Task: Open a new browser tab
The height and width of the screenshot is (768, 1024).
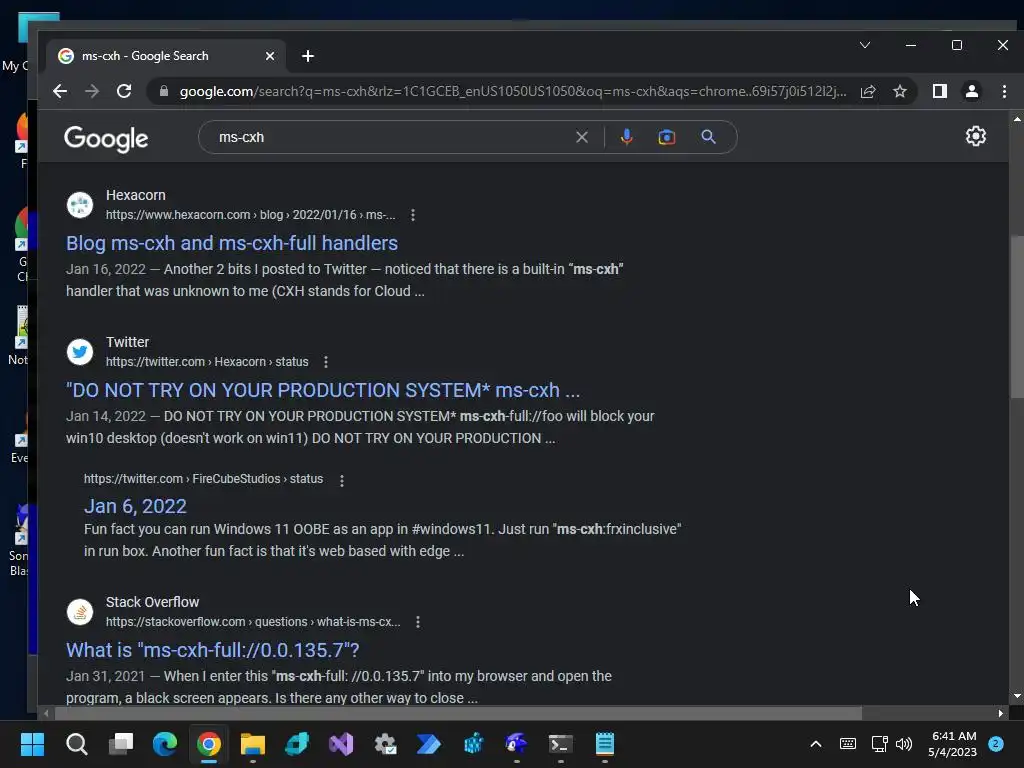Action: (x=308, y=56)
